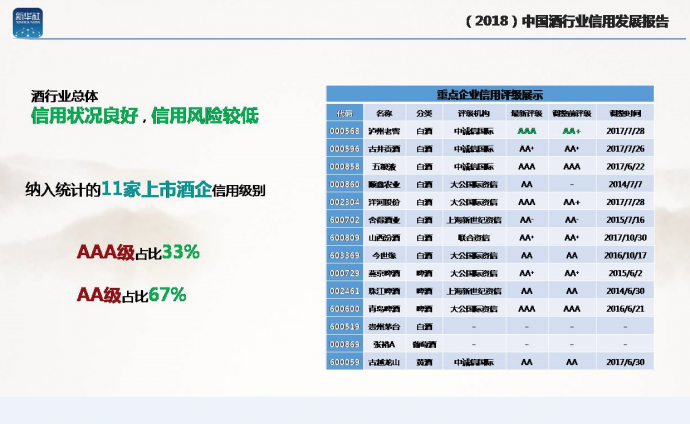Select stock code '000568'
This screenshot has height=424, width=690.
(345, 131)
